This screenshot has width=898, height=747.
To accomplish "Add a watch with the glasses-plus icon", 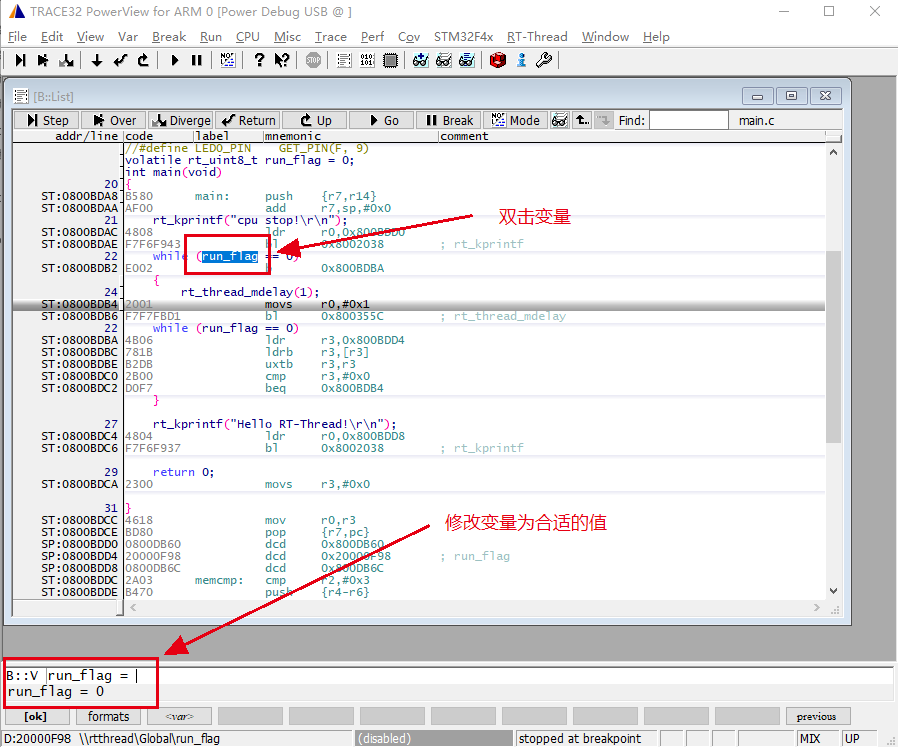I will click(x=420, y=60).
